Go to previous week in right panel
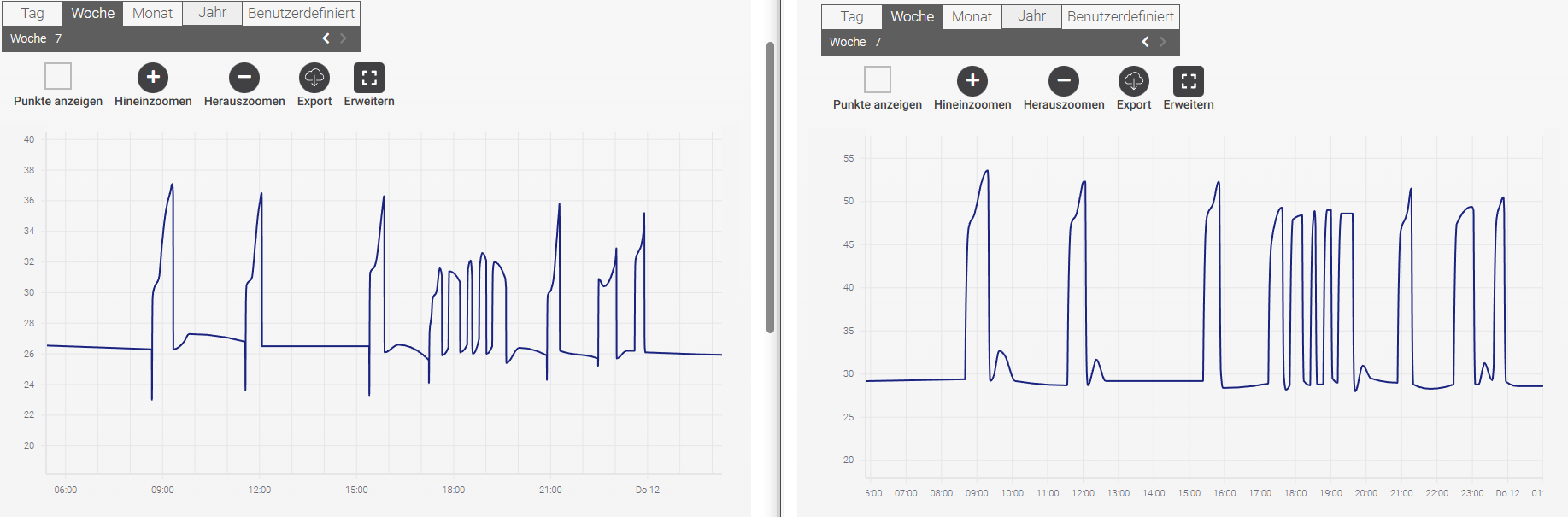The width and height of the screenshot is (1568, 517). [1145, 42]
